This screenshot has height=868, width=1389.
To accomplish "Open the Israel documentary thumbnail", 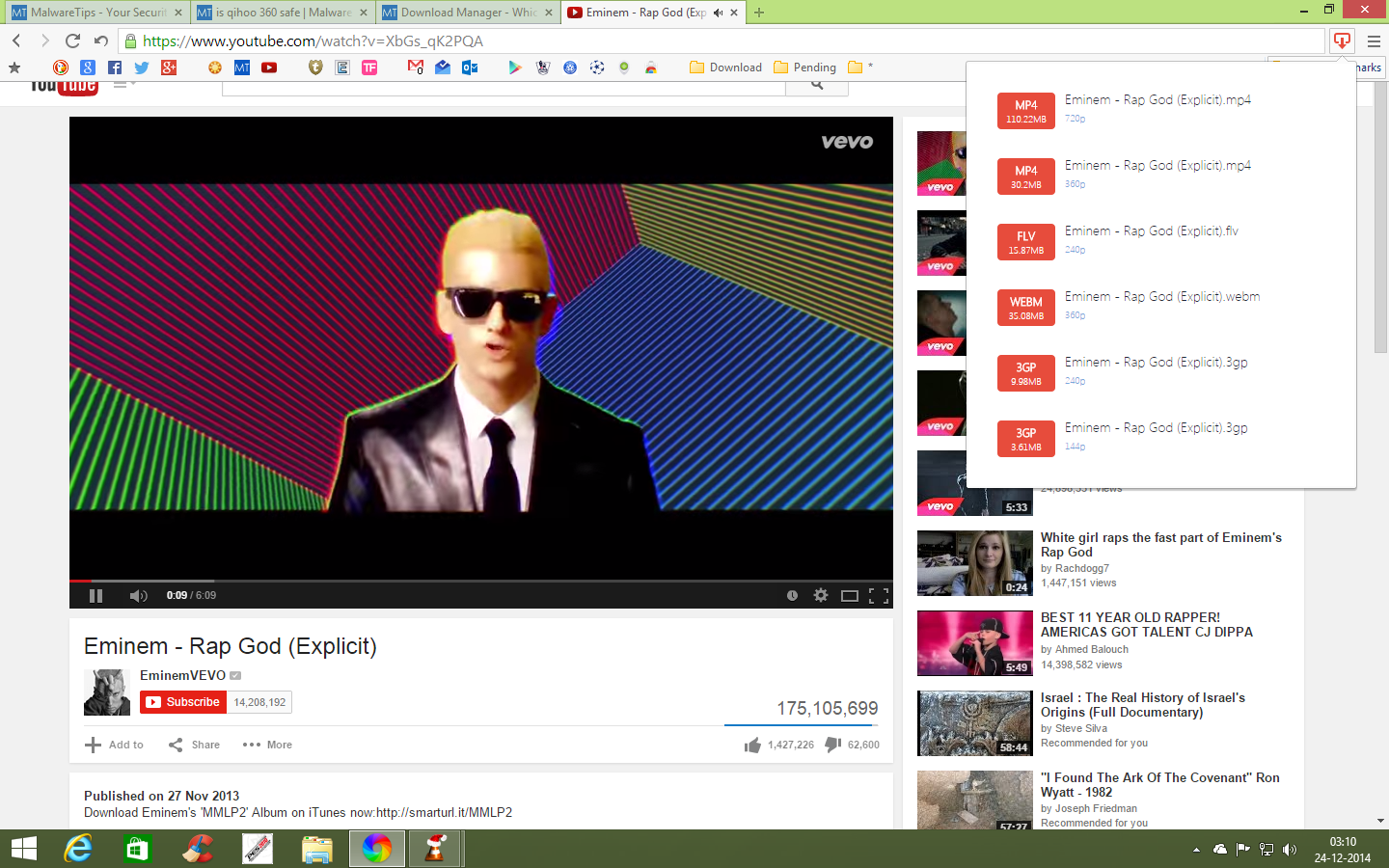I will click(x=975, y=723).
